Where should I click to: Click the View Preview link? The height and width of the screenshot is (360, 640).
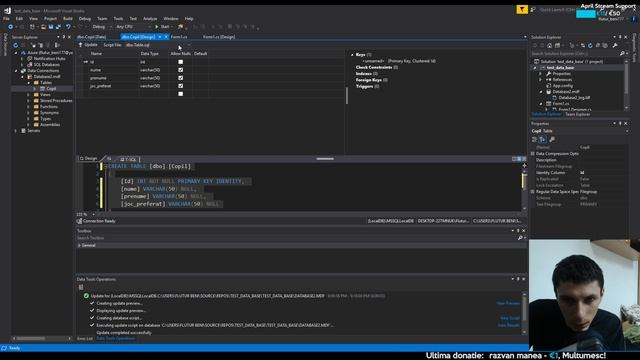coord(508,303)
